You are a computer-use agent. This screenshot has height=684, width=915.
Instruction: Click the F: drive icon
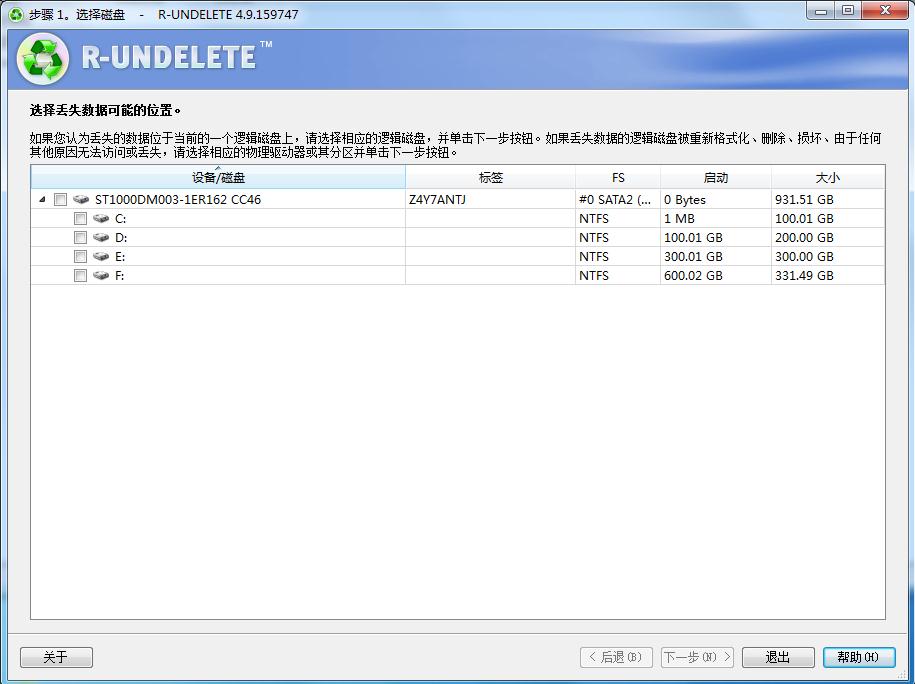click(x=101, y=276)
